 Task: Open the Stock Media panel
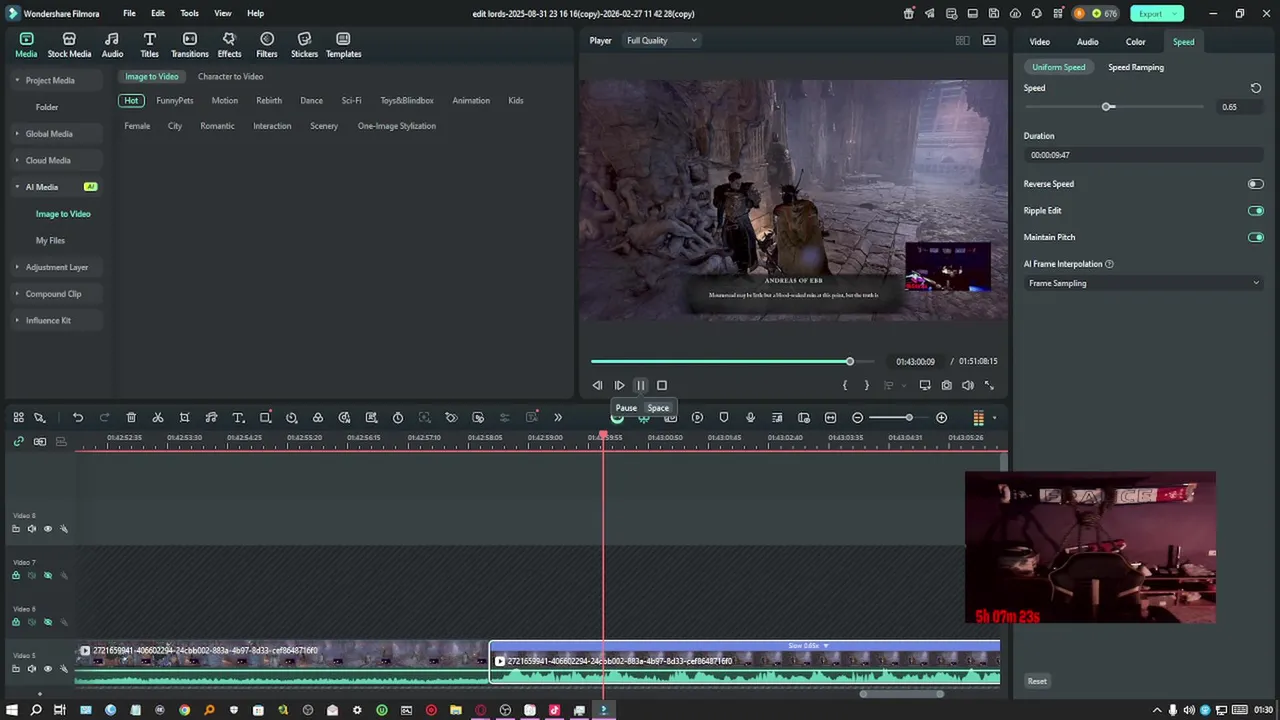[x=69, y=45]
